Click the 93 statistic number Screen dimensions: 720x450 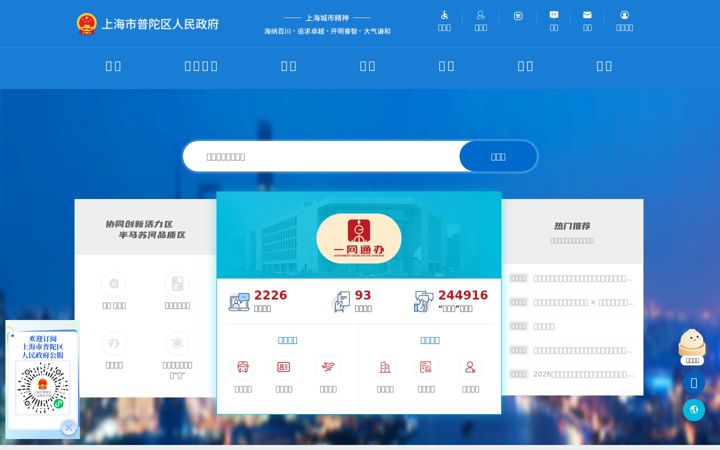(x=363, y=295)
